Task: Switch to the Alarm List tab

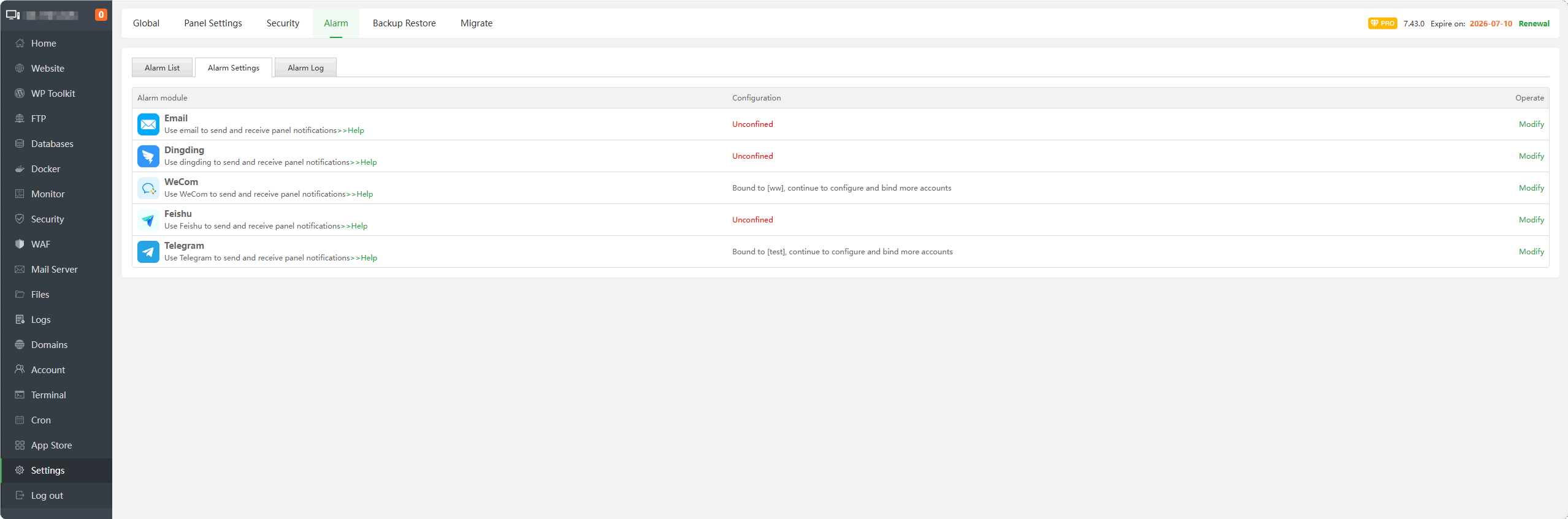Action: pyautogui.click(x=162, y=68)
